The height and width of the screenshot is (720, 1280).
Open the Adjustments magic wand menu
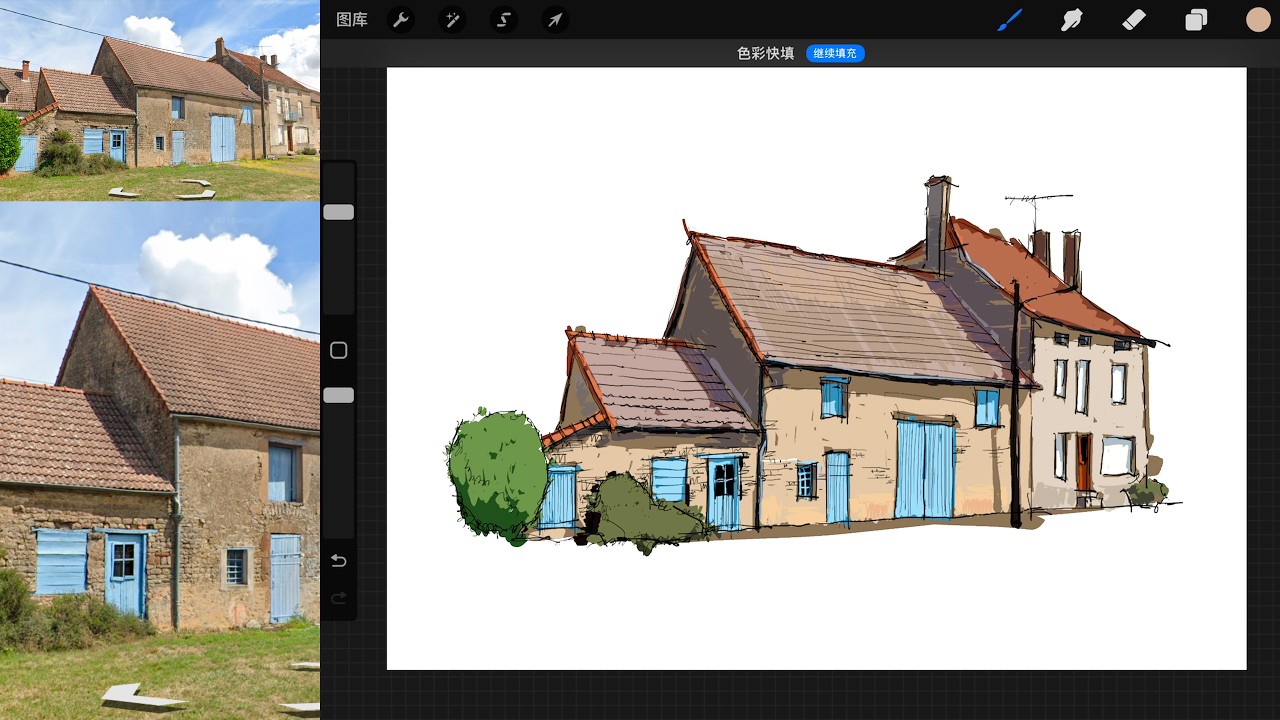click(452, 20)
